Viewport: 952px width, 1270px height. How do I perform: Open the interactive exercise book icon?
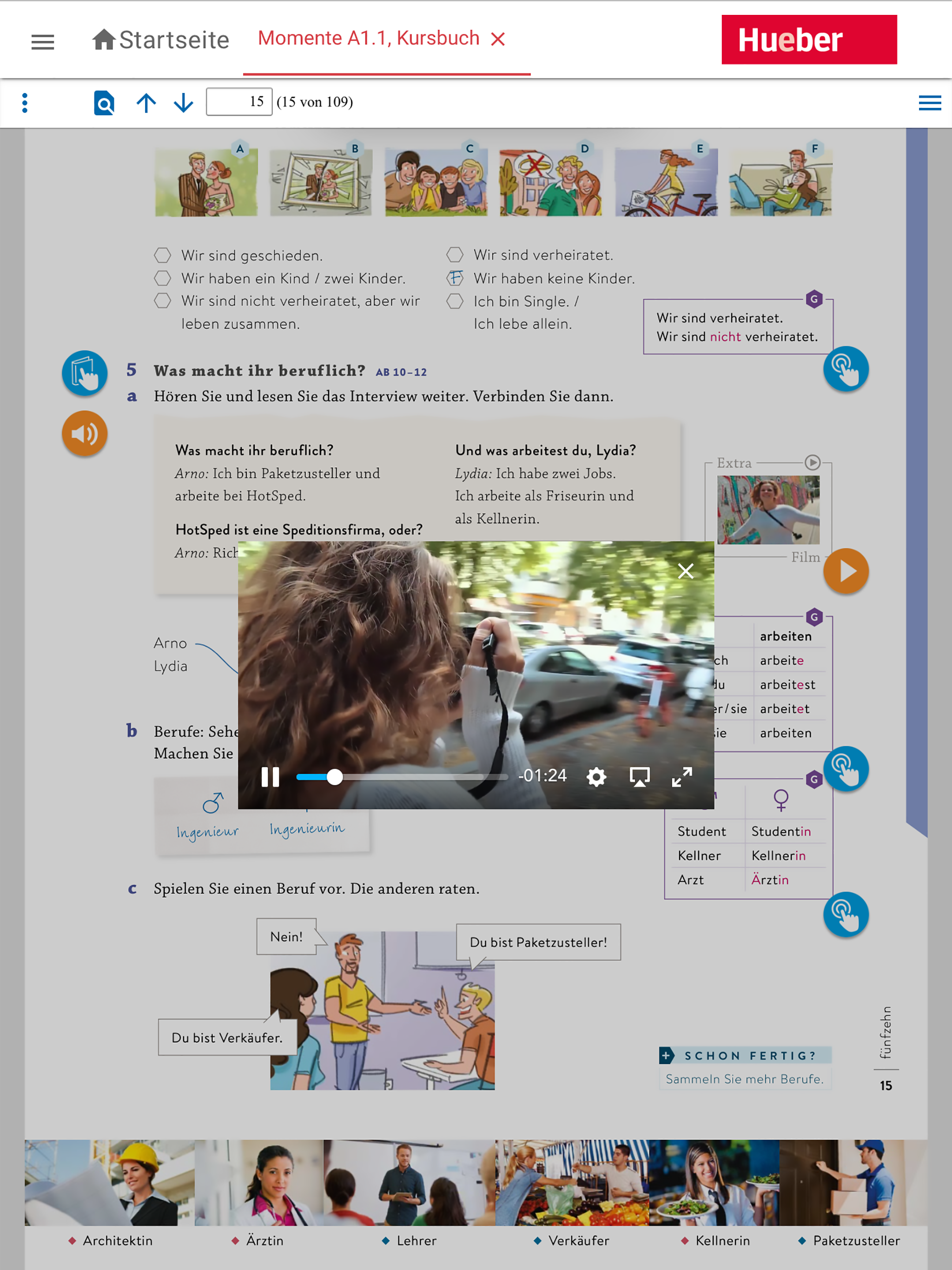[85, 373]
